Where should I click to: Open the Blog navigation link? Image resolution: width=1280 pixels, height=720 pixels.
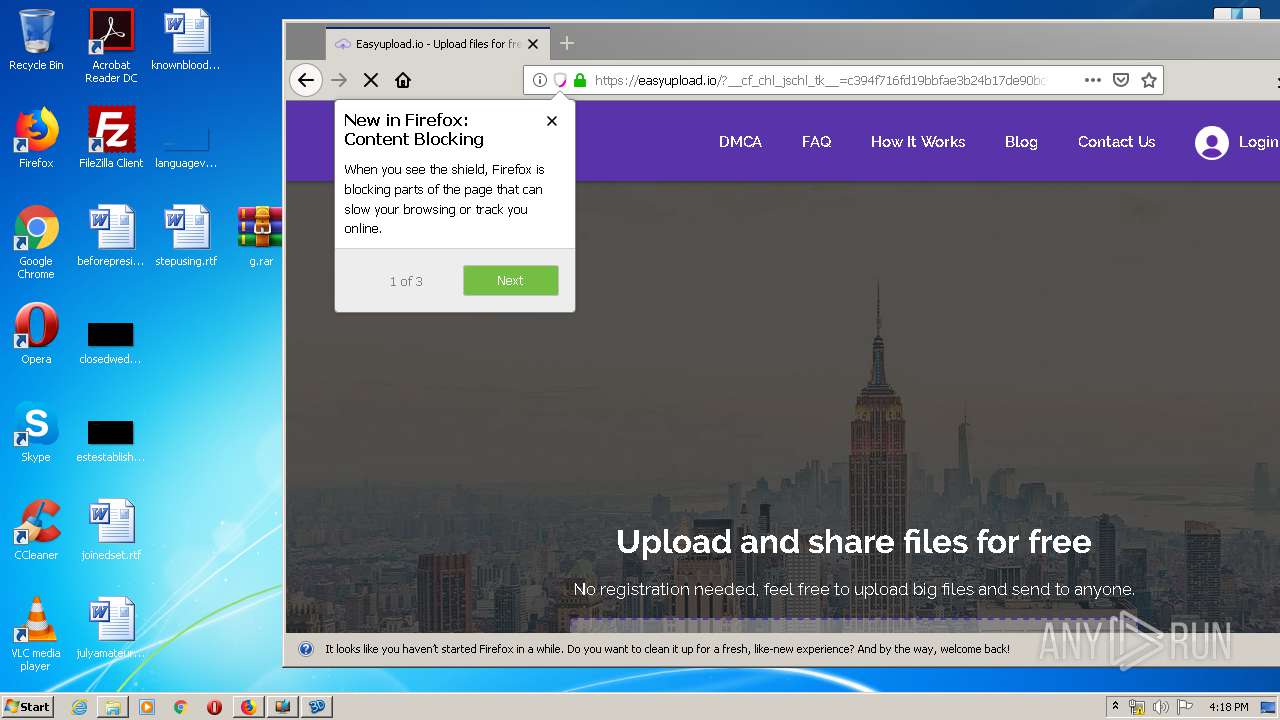[x=1021, y=142]
